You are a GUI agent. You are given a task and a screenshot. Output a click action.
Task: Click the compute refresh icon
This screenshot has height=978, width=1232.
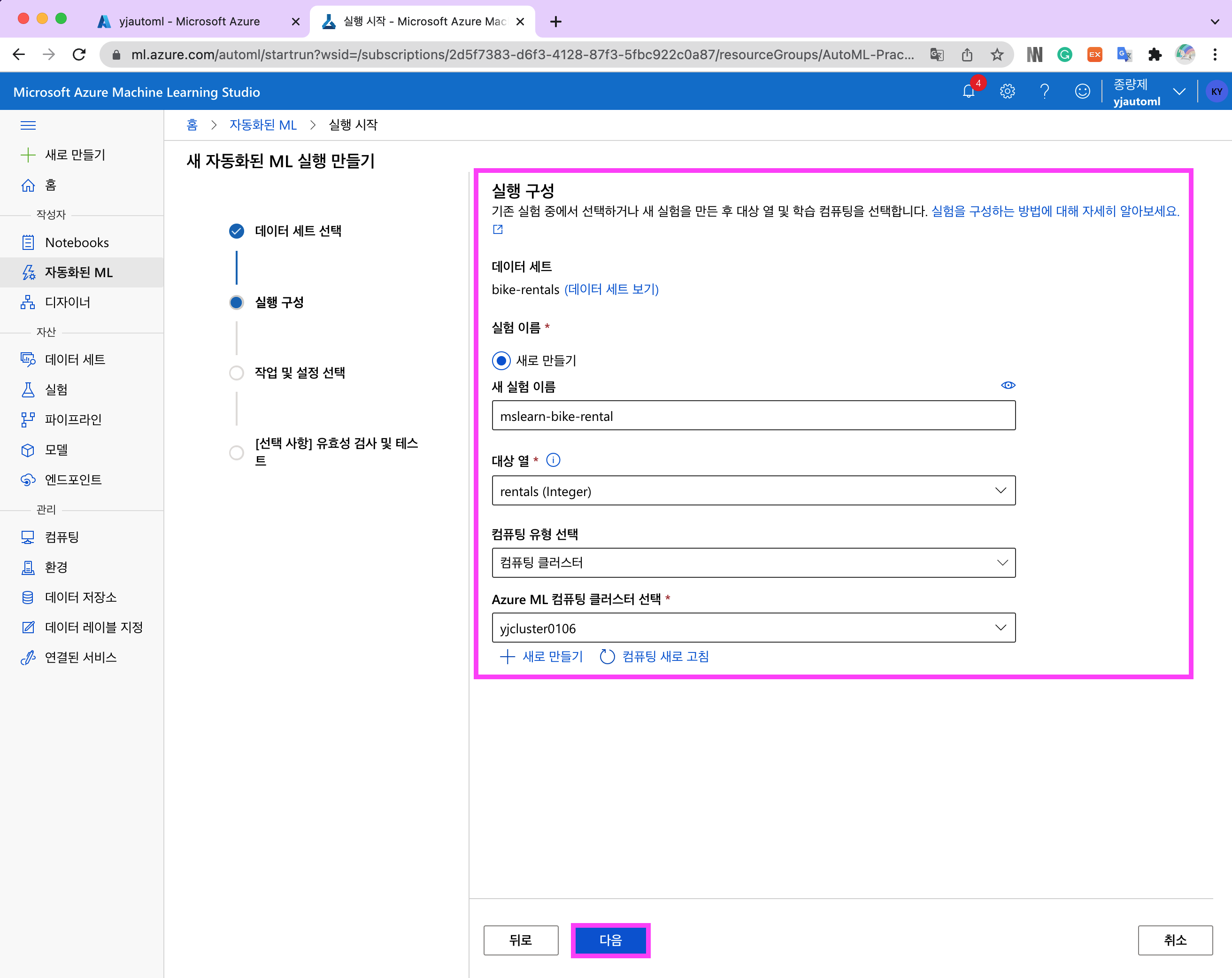tap(607, 657)
